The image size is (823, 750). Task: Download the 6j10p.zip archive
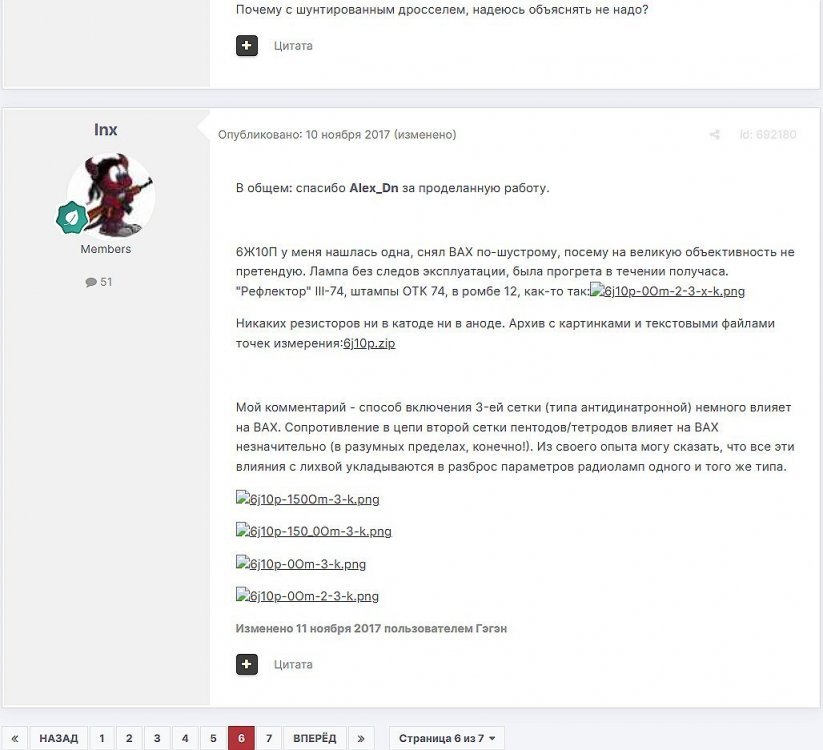pyautogui.click(x=369, y=343)
